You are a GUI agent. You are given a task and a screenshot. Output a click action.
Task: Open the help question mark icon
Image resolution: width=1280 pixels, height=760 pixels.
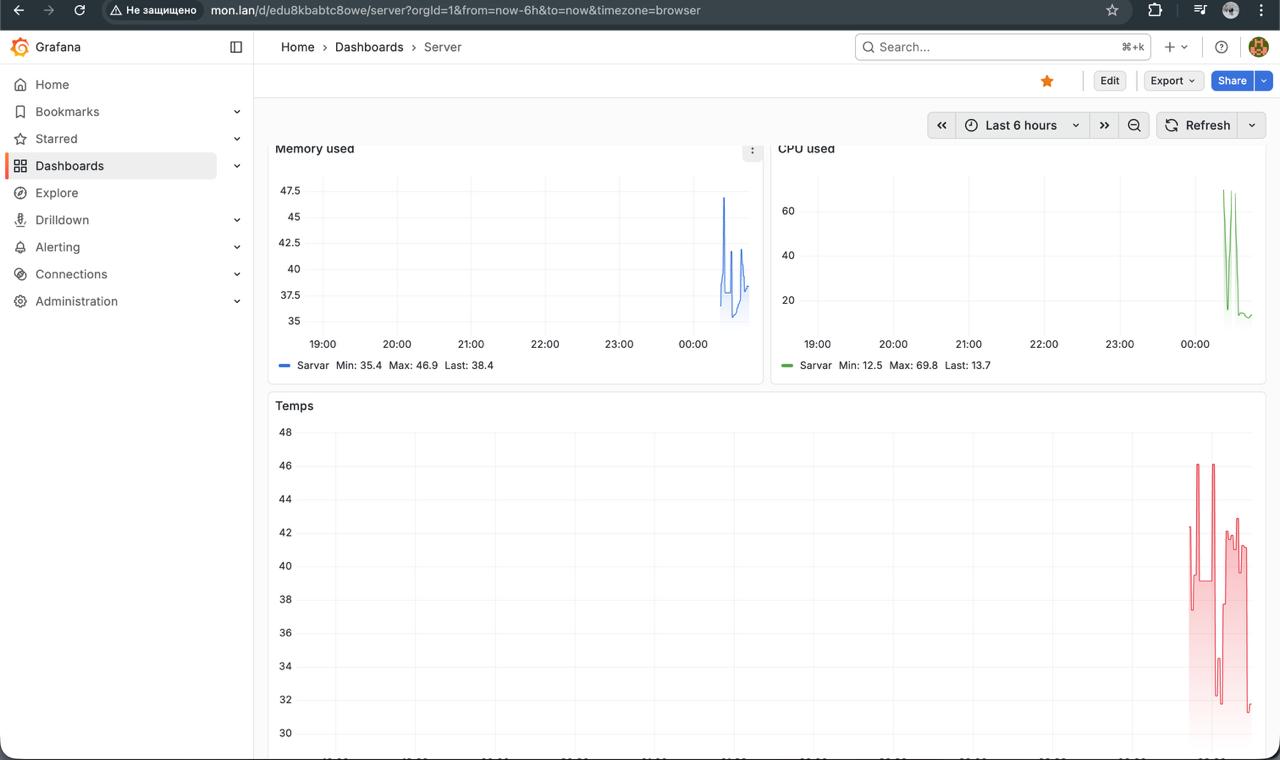point(1221,47)
